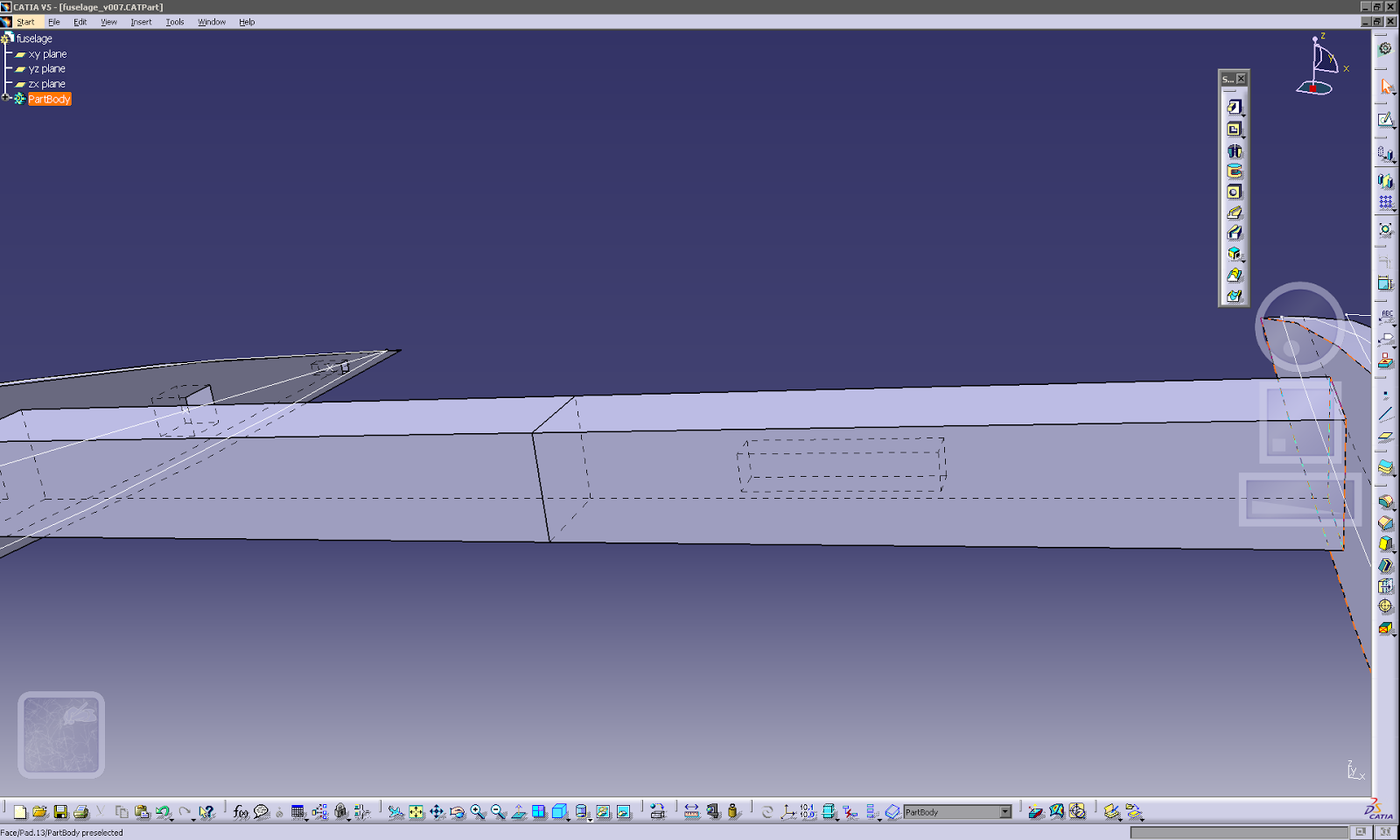Select xy plane in the tree
Image resolution: width=1400 pixels, height=840 pixels.
click(x=47, y=54)
